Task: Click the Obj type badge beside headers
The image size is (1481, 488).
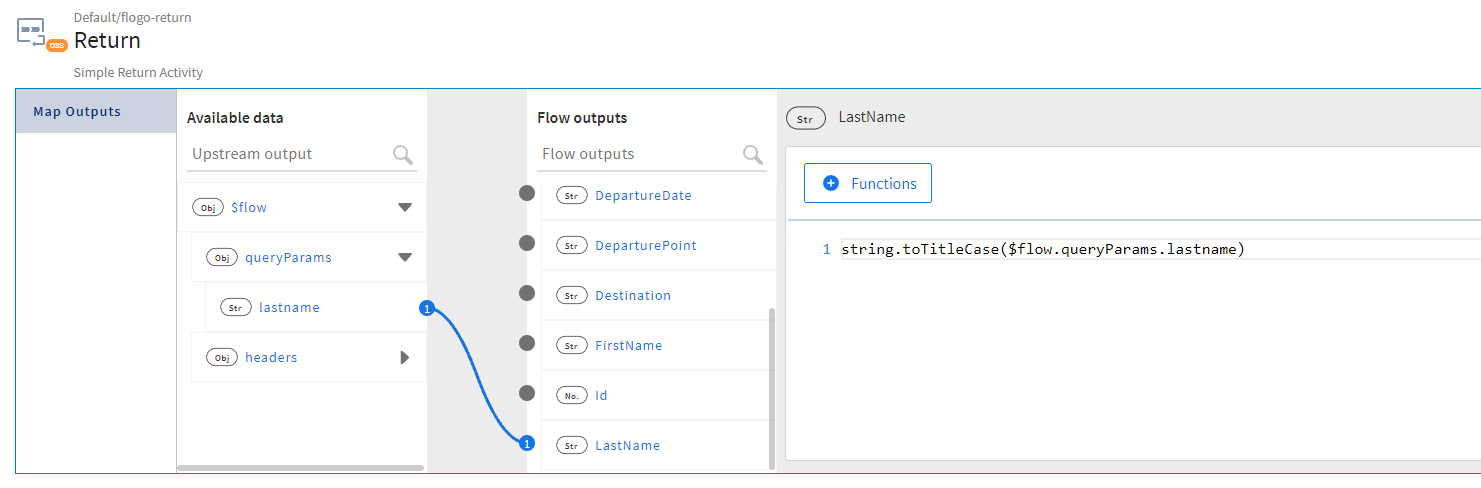Action: (x=221, y=358)
